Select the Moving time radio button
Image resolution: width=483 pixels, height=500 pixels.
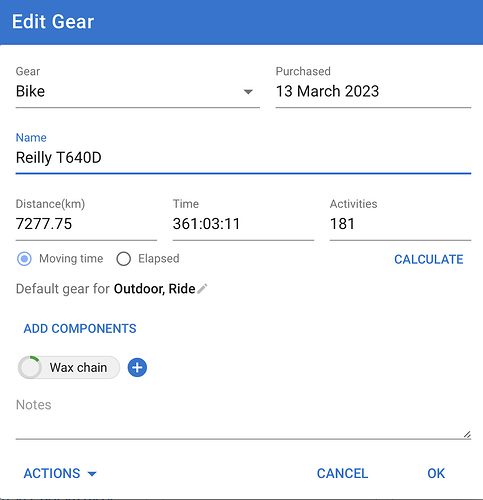pos(24,259)
